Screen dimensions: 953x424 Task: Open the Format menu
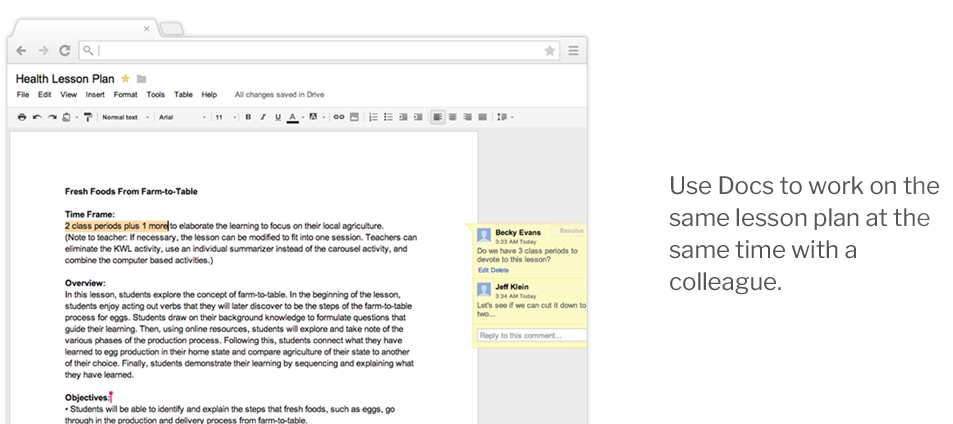(125, 95)
